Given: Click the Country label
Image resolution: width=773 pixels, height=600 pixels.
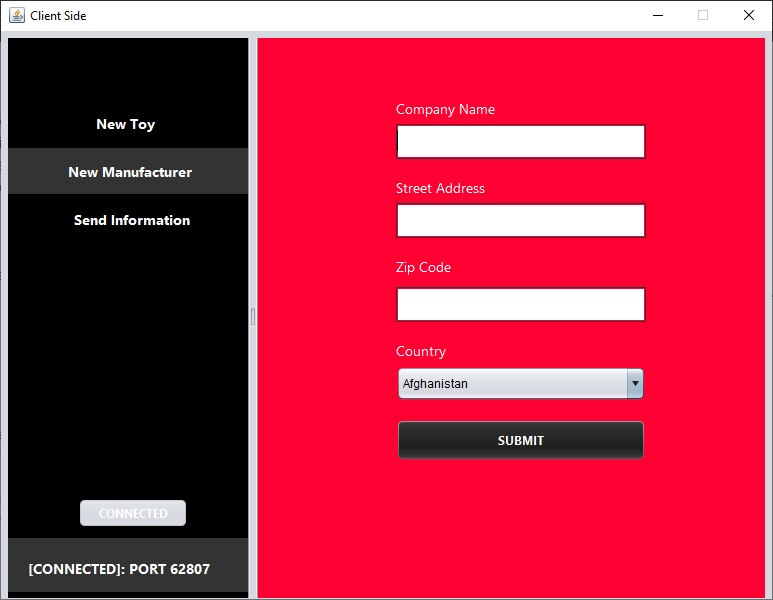Looking at the screenshot, I should (421, 351).
